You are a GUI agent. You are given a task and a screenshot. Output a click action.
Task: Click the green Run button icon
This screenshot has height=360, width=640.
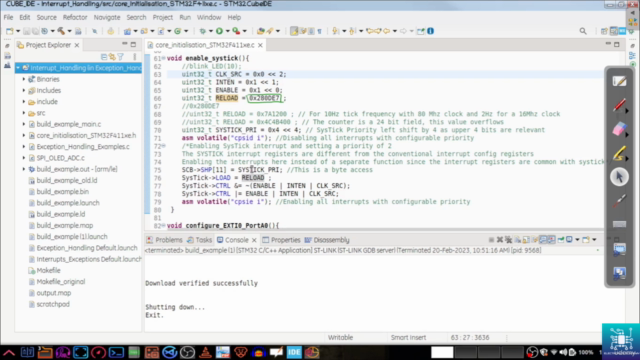point(219,31)
